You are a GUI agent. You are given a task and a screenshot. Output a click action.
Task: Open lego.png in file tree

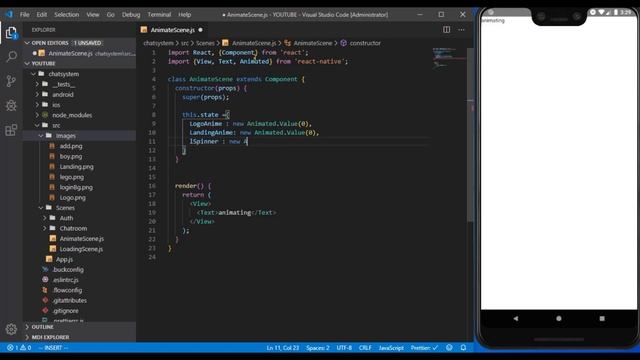(x=71, y=177)
